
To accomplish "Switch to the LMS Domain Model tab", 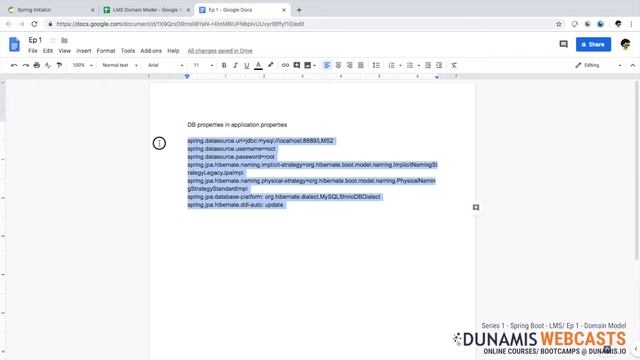I will click(146, 10).
